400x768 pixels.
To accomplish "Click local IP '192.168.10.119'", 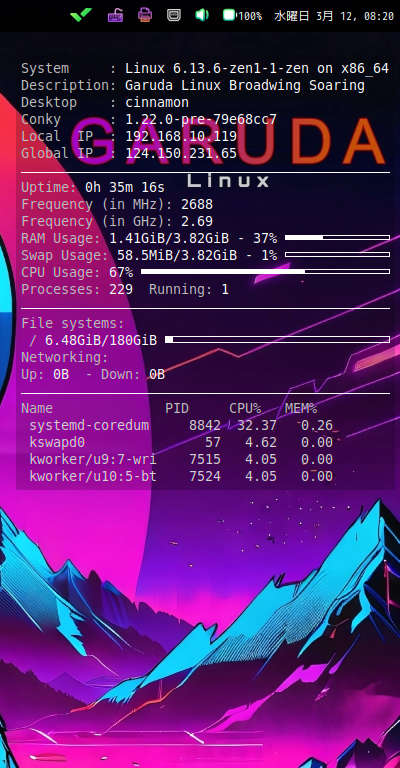I will click(x=181, y=136).
